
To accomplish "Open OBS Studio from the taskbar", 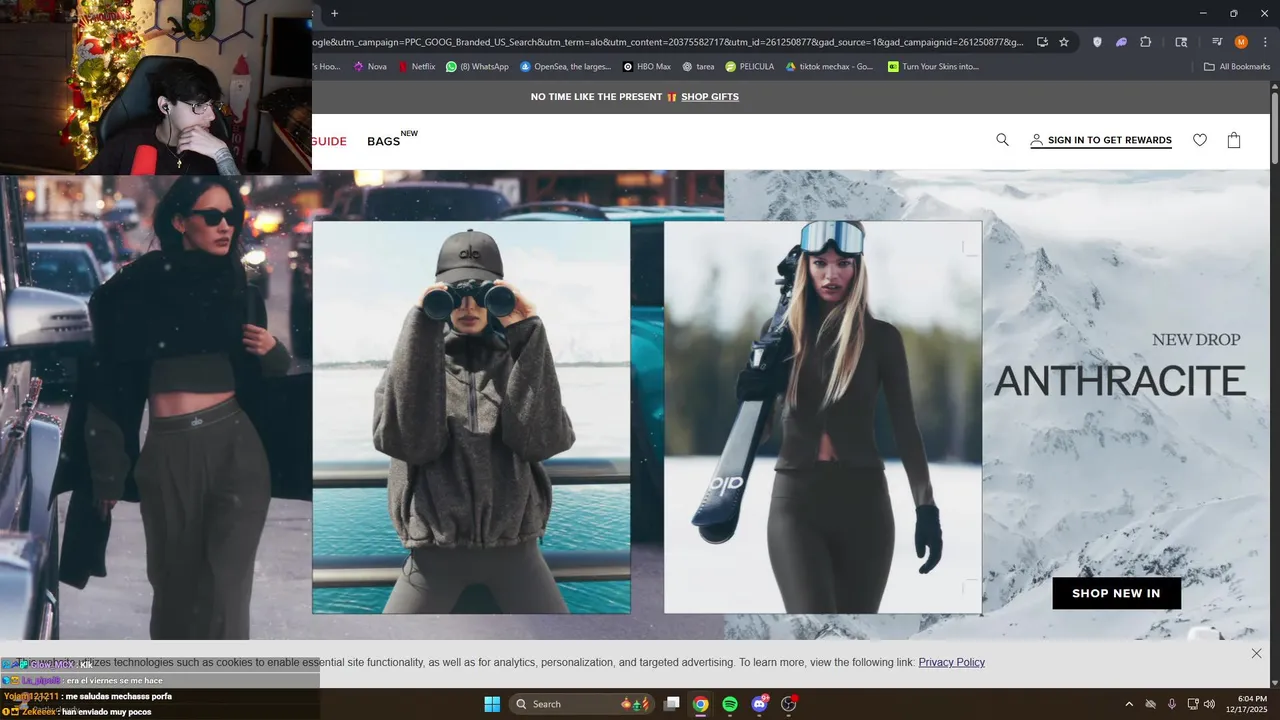I will pyautogui.click(x=789, y=704).
